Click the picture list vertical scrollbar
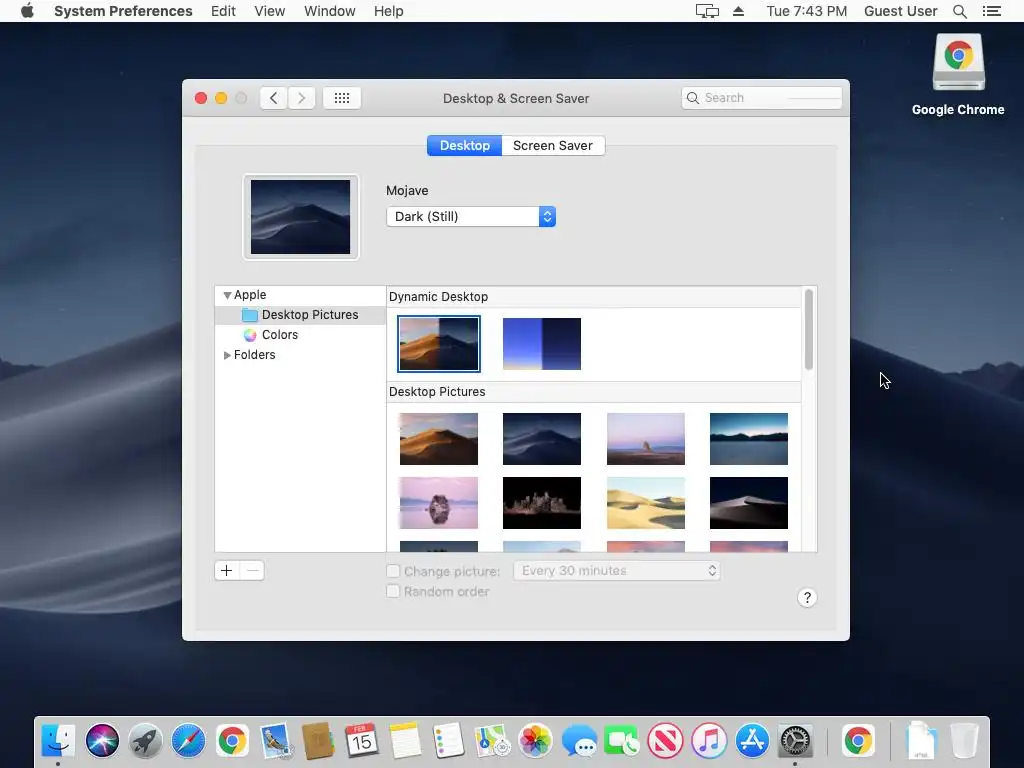Image resolution: width=1024 pixels, height=768 pixels. pyautogui.click(x=809, y=330)
